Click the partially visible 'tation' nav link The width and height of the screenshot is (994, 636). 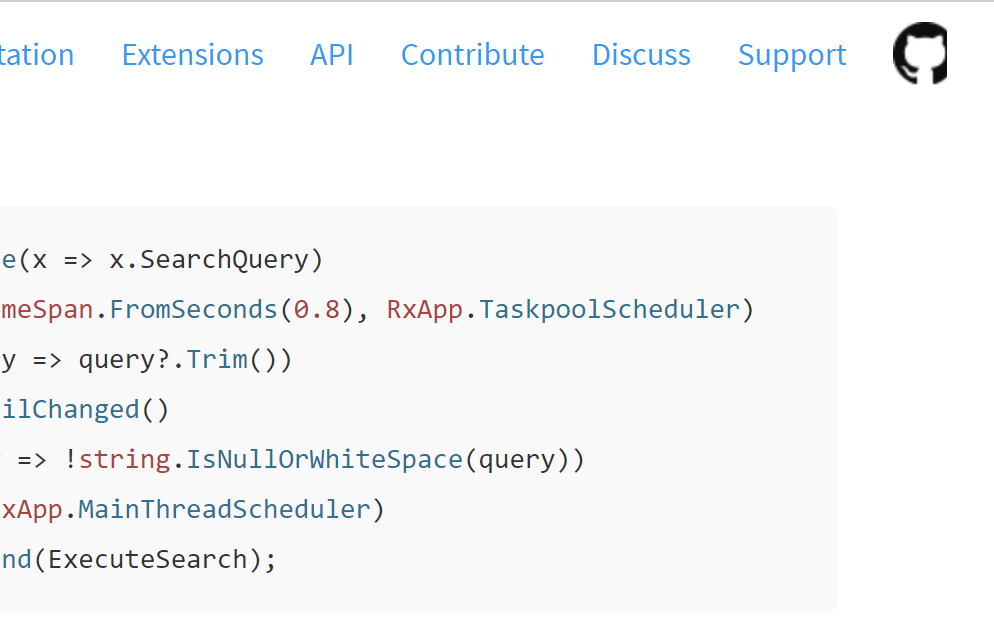[x=37, y=55]
